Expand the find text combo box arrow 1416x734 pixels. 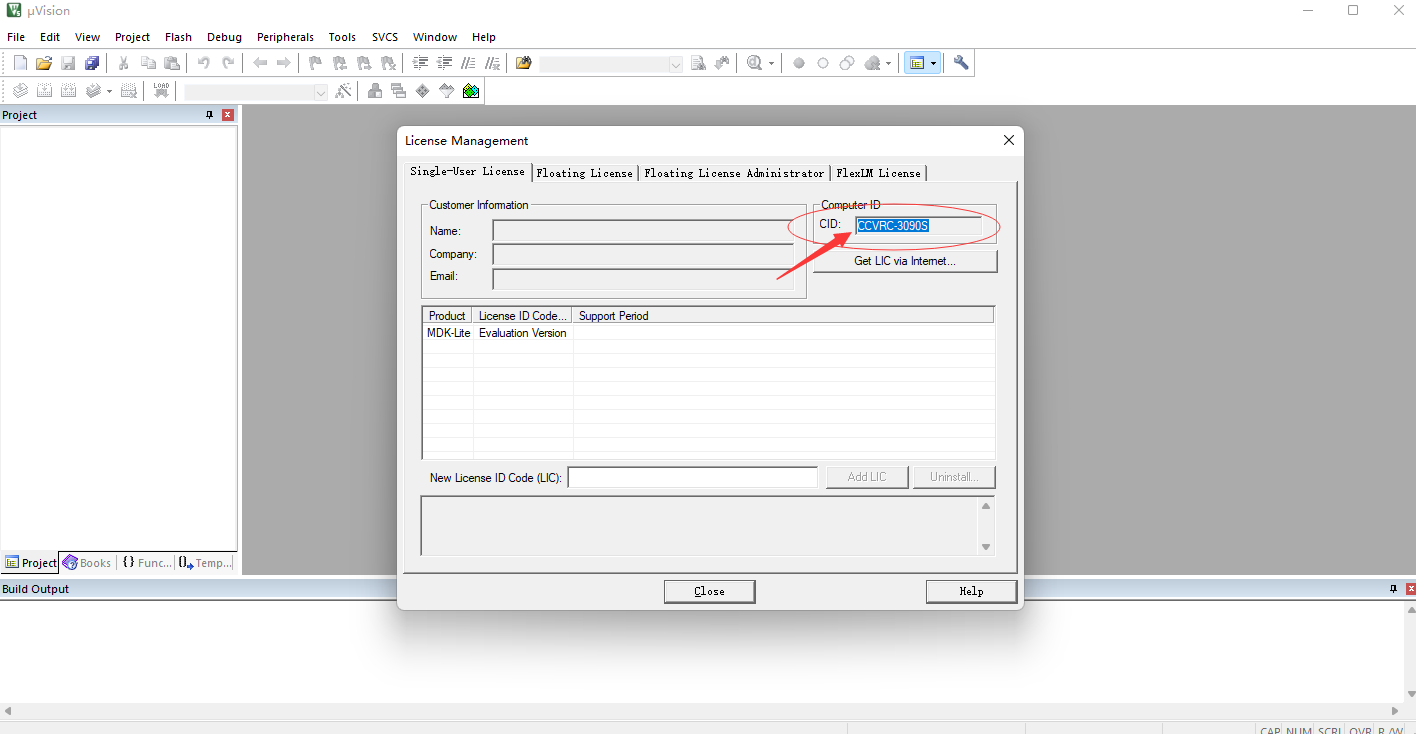675,64
